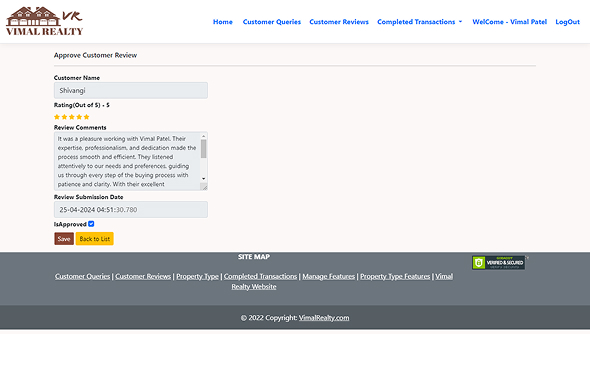
Task: Click the Verified & Secured seal badge
Action: (498, 262)
